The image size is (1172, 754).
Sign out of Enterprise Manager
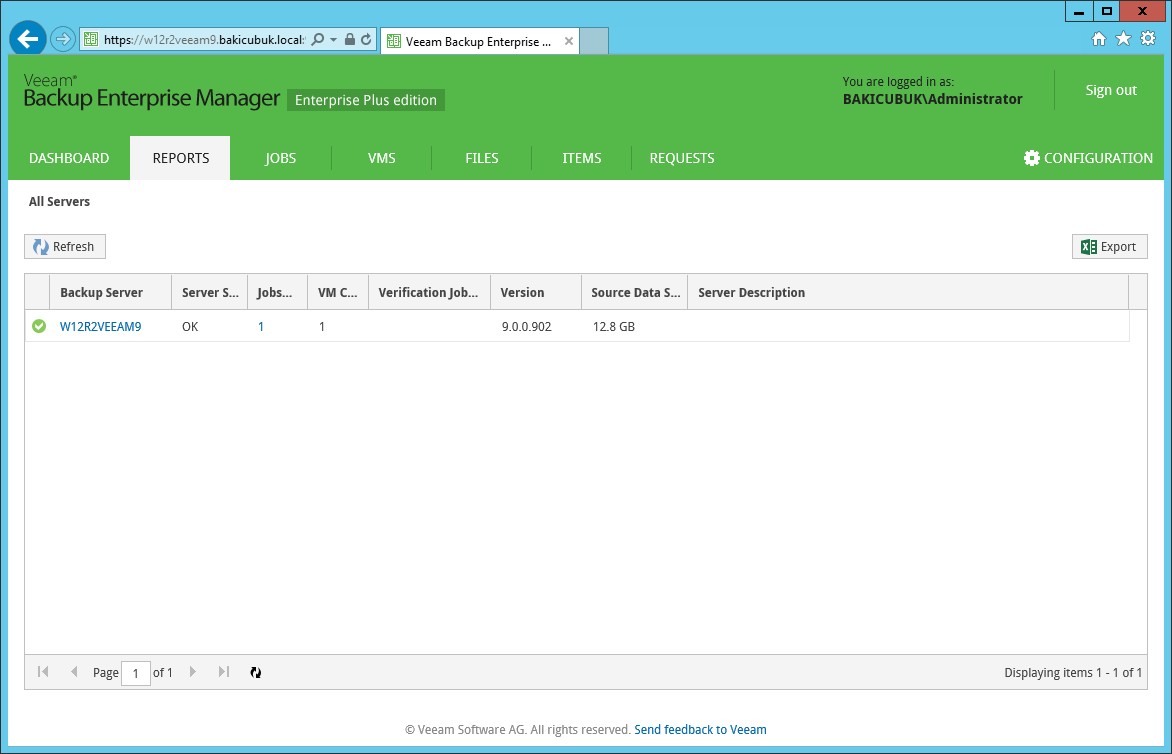pos(1111,90)
